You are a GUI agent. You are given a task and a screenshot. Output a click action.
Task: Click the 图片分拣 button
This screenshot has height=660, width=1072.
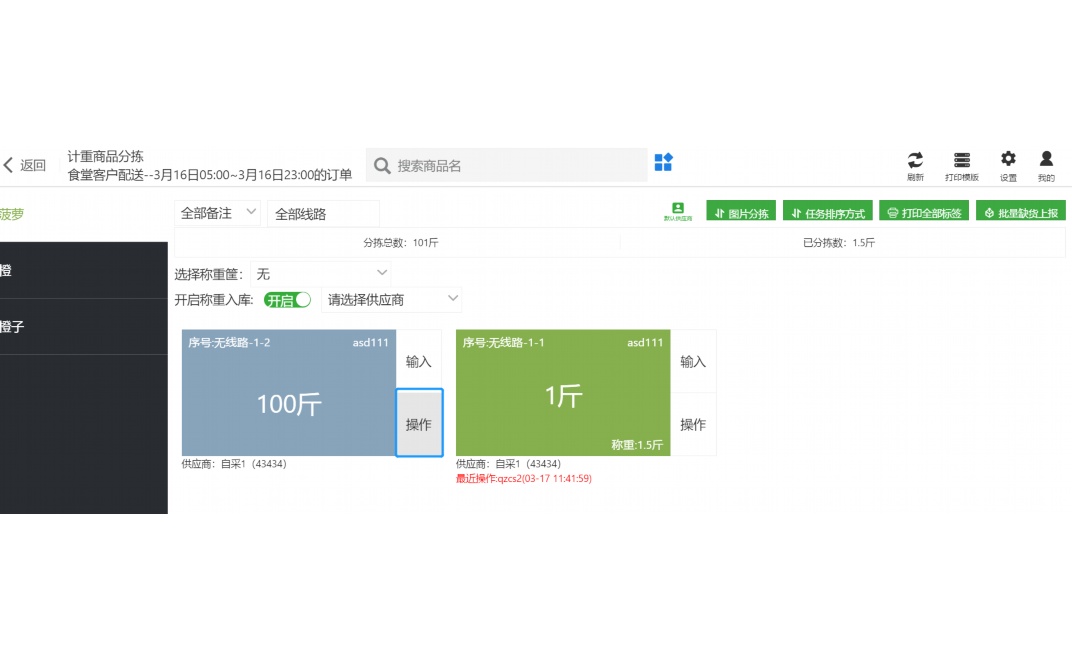click(741, 213)
